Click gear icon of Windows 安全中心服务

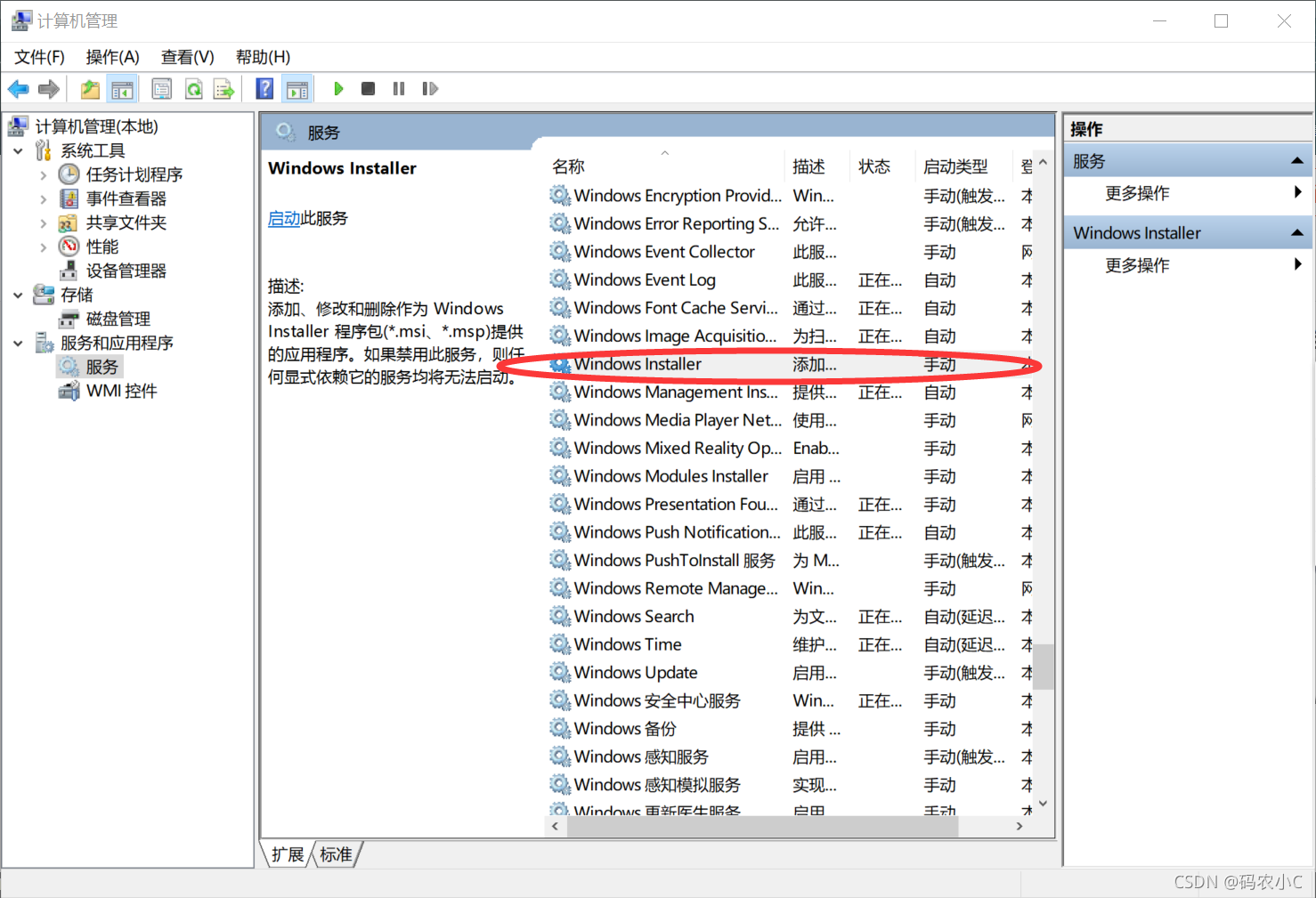click(x=560, y=700)
